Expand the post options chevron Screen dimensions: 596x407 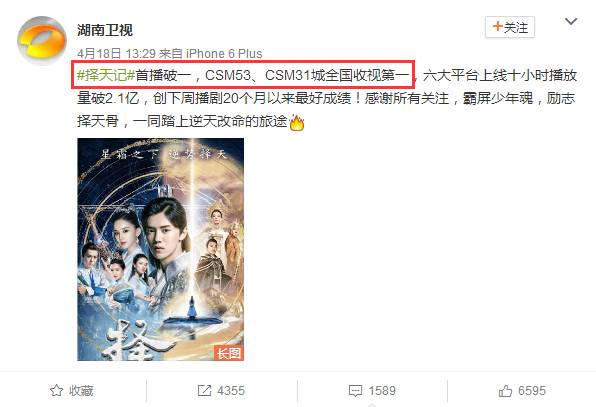(571, 22)
